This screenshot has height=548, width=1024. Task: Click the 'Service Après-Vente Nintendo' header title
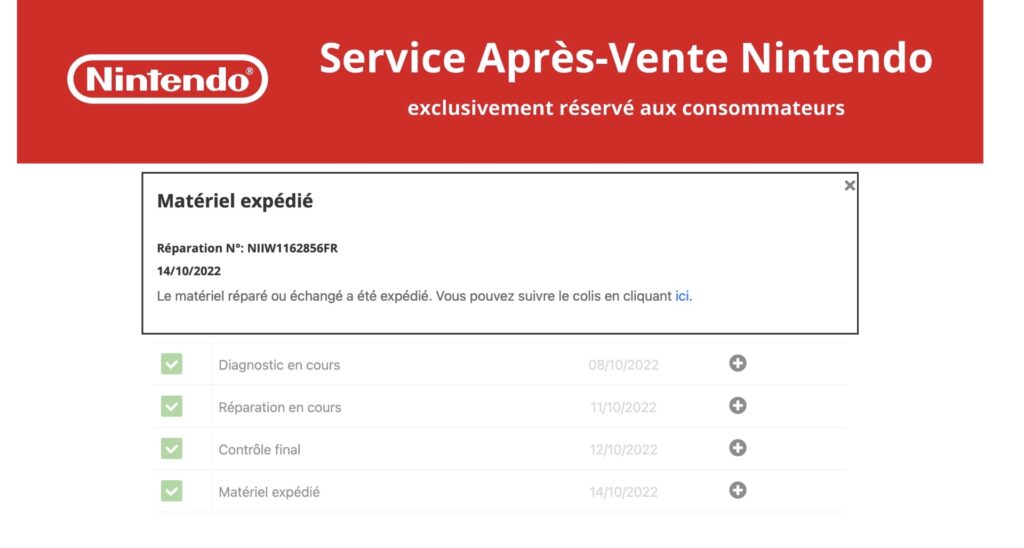click(x=626, y=58)
